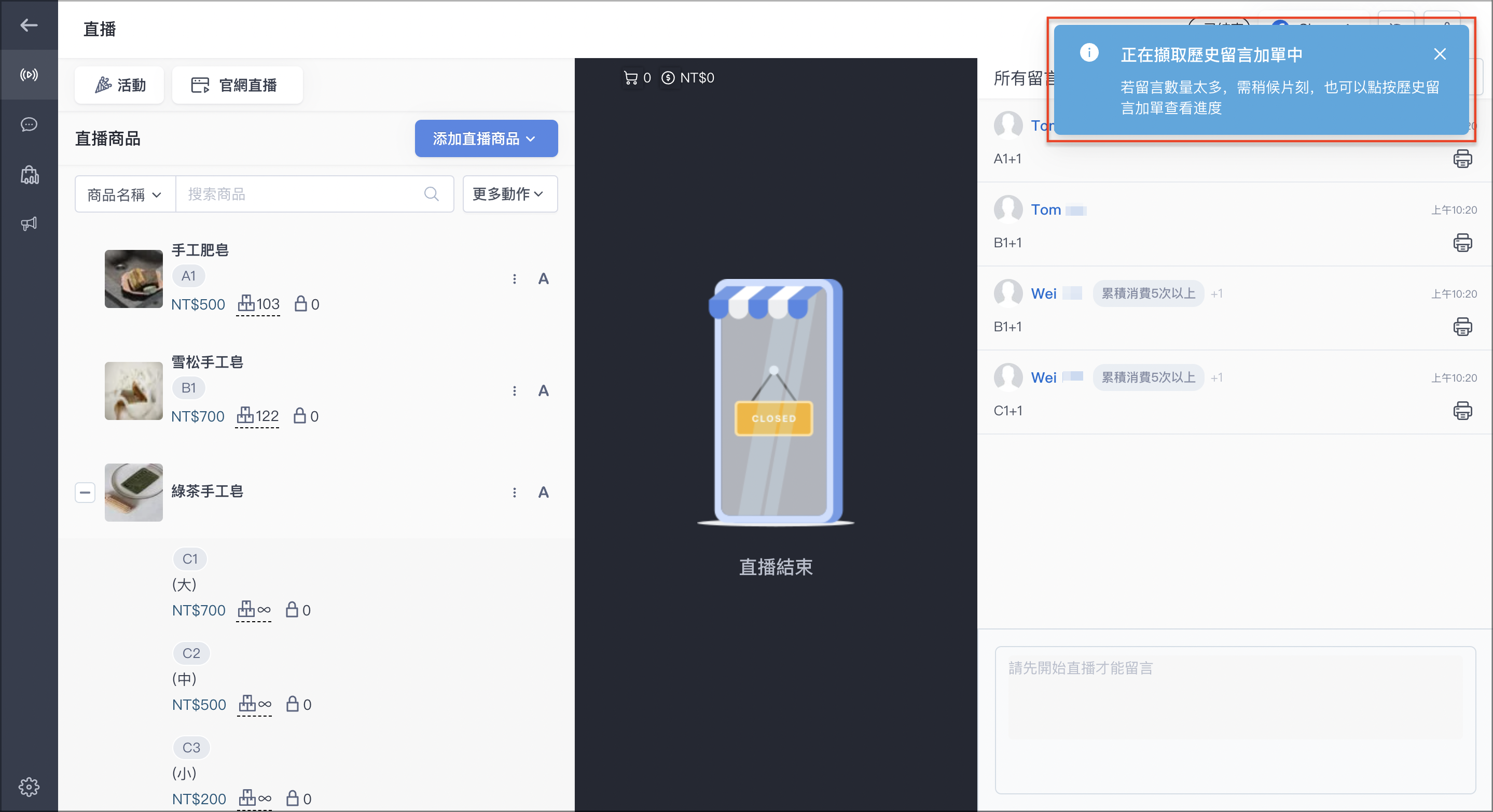This screenshot has height=812, width=1493.
Task: Click the B1 keyword tag under 雪松手工皂
Action: [x=188, y=387]
